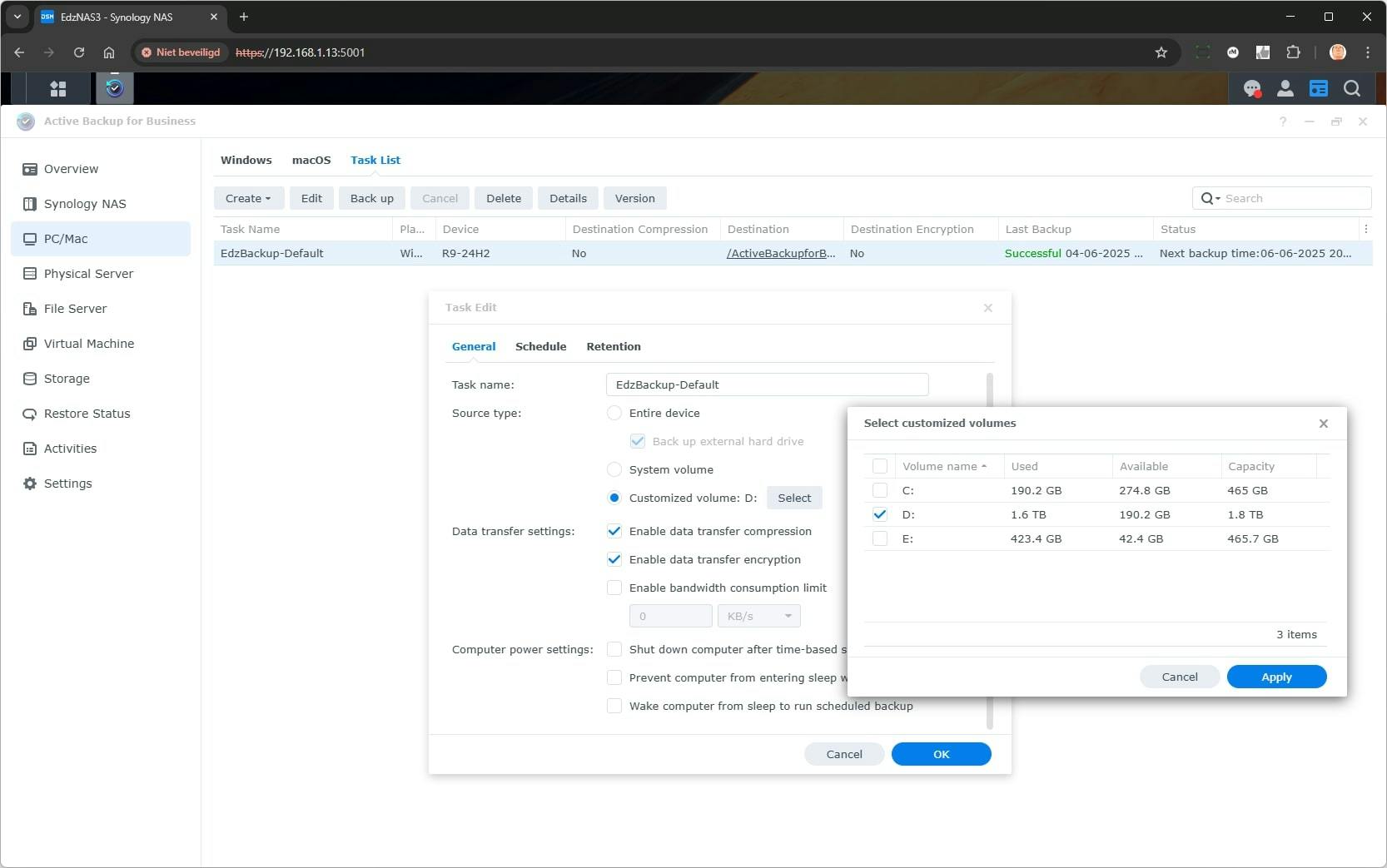Open Storage in the sidebar
Screen dimensions: 1387x868
click(x=101, y=379)
